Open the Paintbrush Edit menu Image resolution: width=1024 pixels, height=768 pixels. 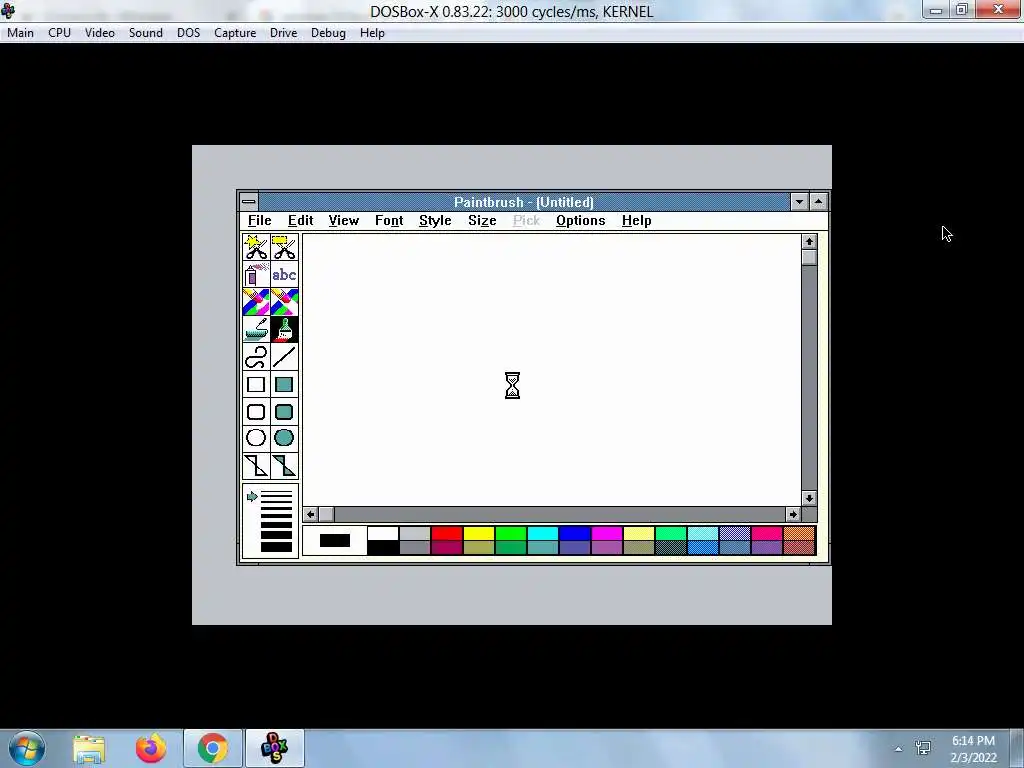(x=300, y=221)
